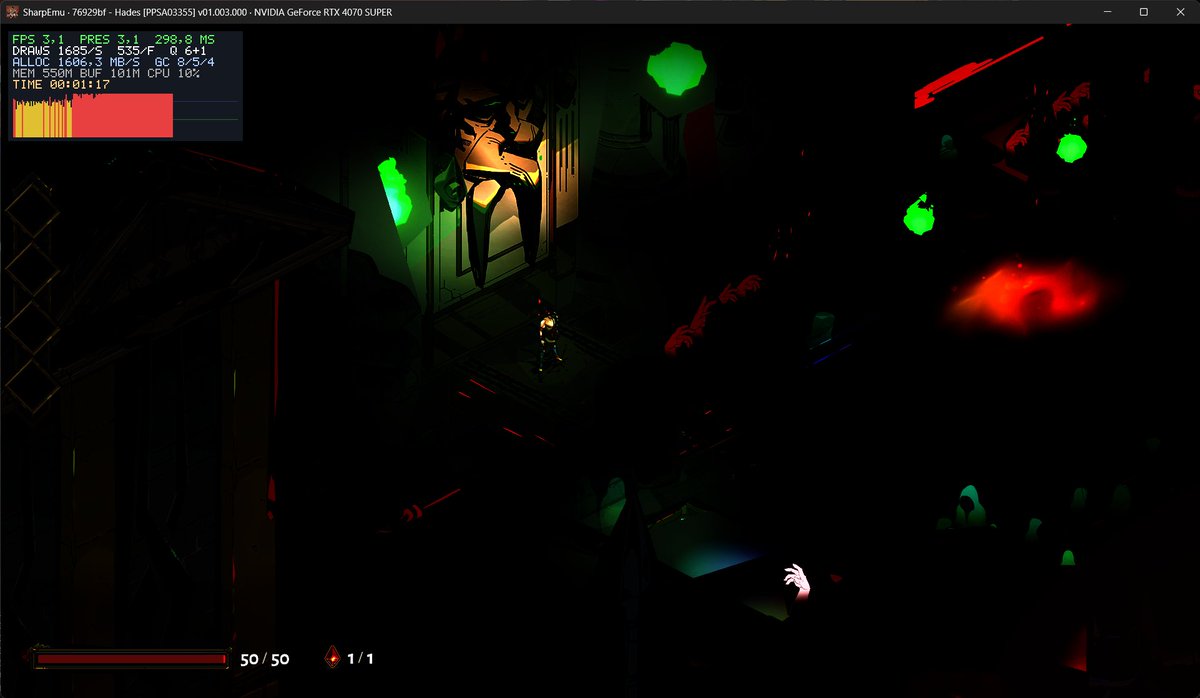The image size is (1200, 698).
Task: Click the "50 / 50" health value
Action: click(x=265, y=659)
